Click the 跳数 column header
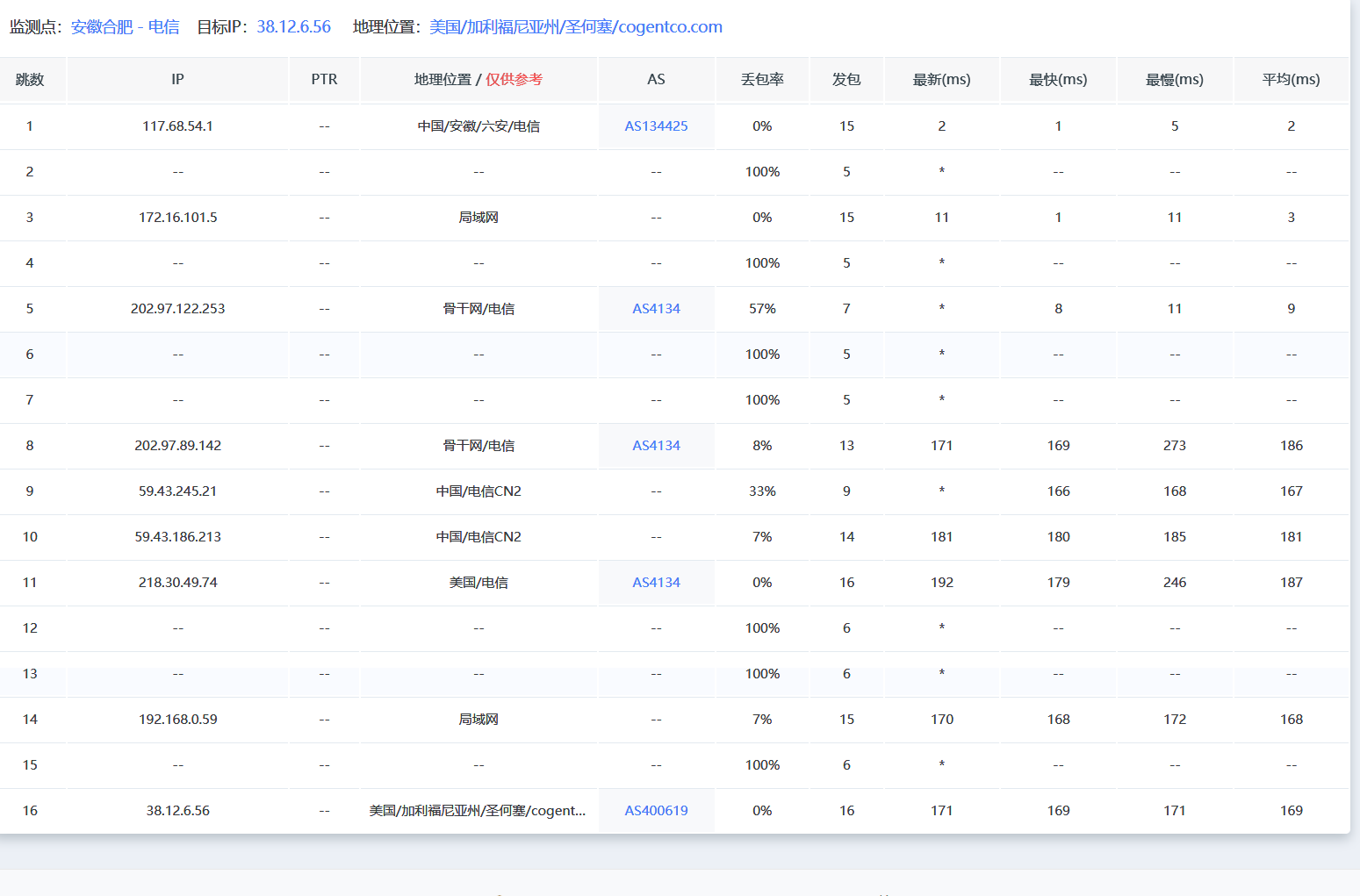 tap(30, 80)
